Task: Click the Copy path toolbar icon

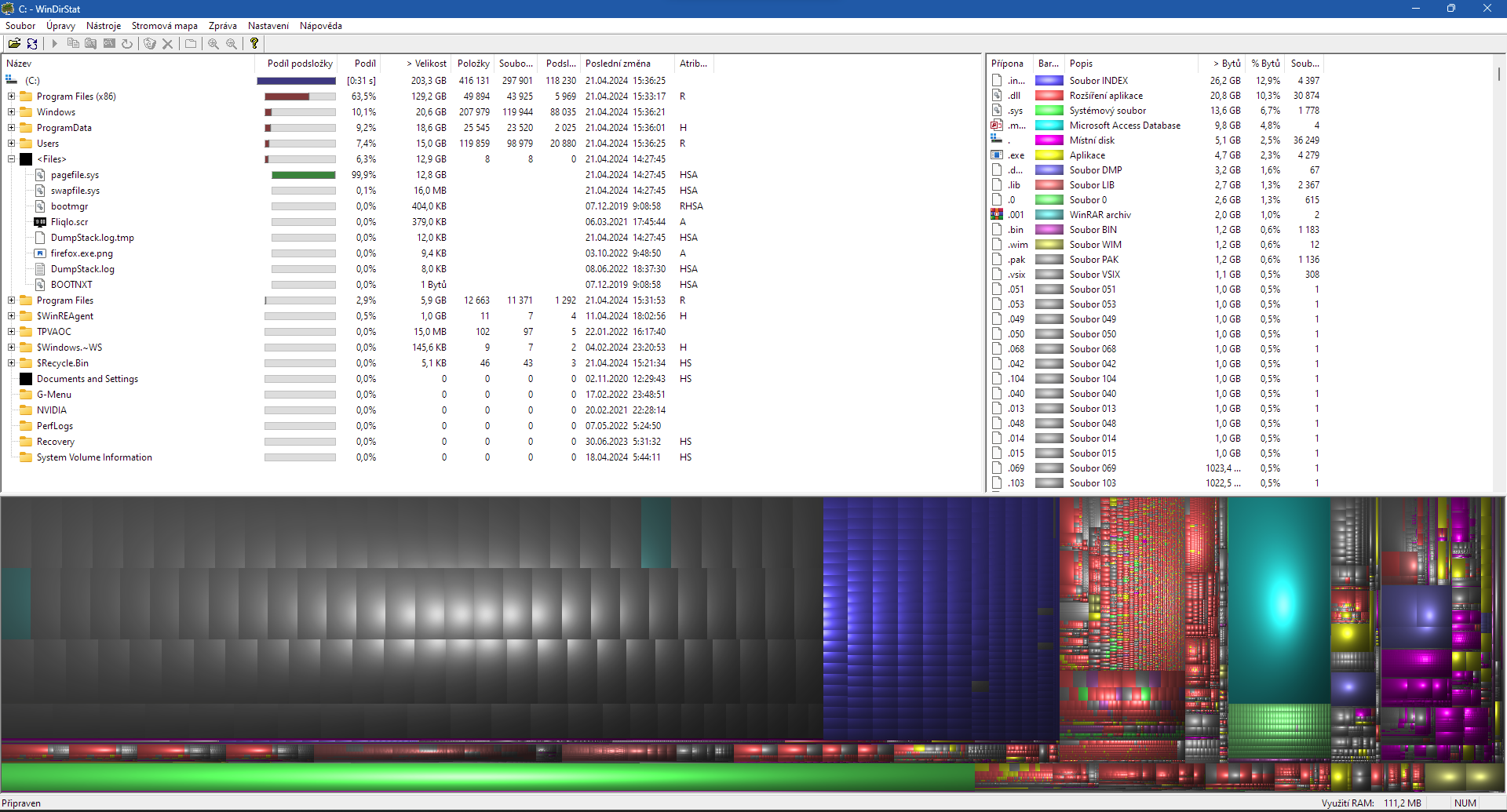Action: point(73,44)
